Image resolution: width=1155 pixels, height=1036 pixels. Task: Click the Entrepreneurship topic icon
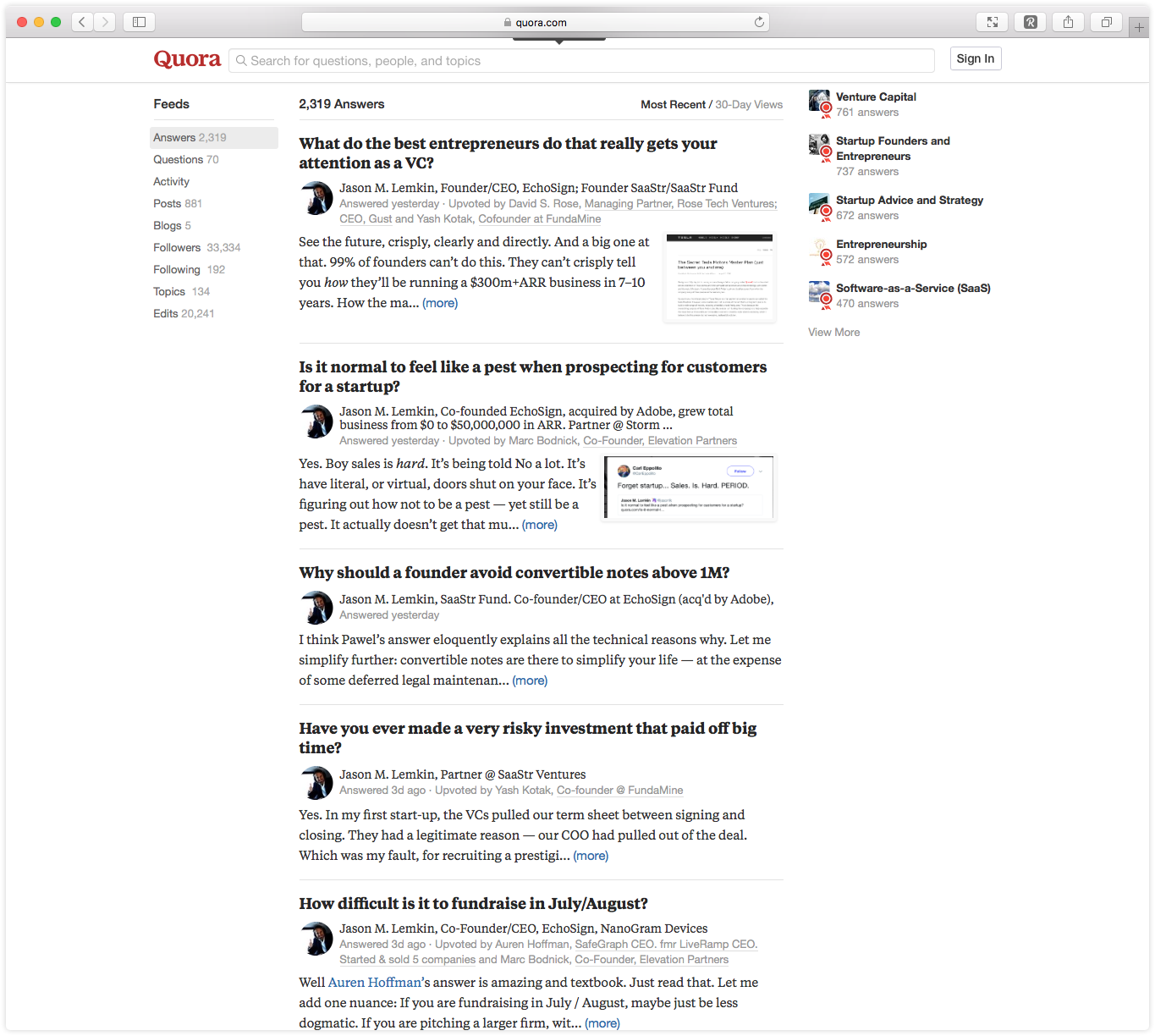click(x=820, y=250)
